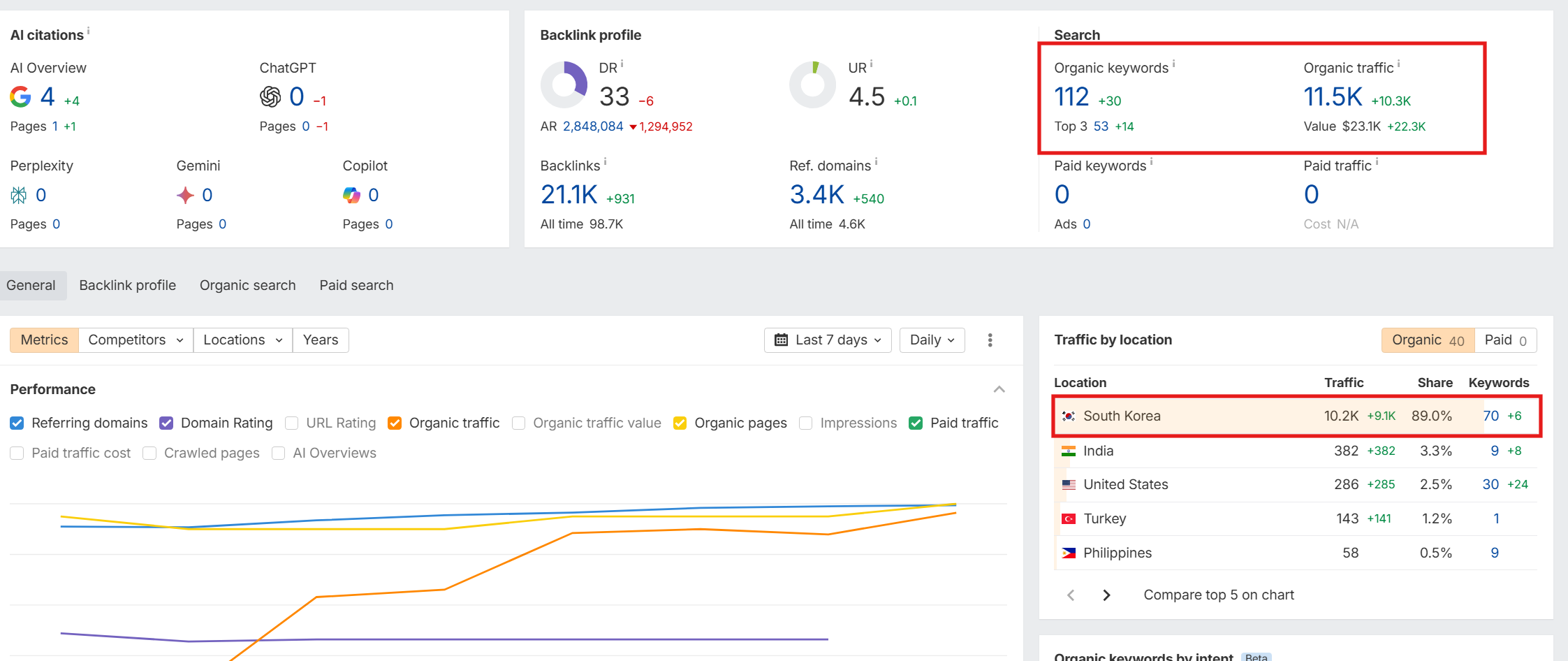Enable the URL Rating checkbox
The image size is (1568, 661).
(x=291, y=423)
